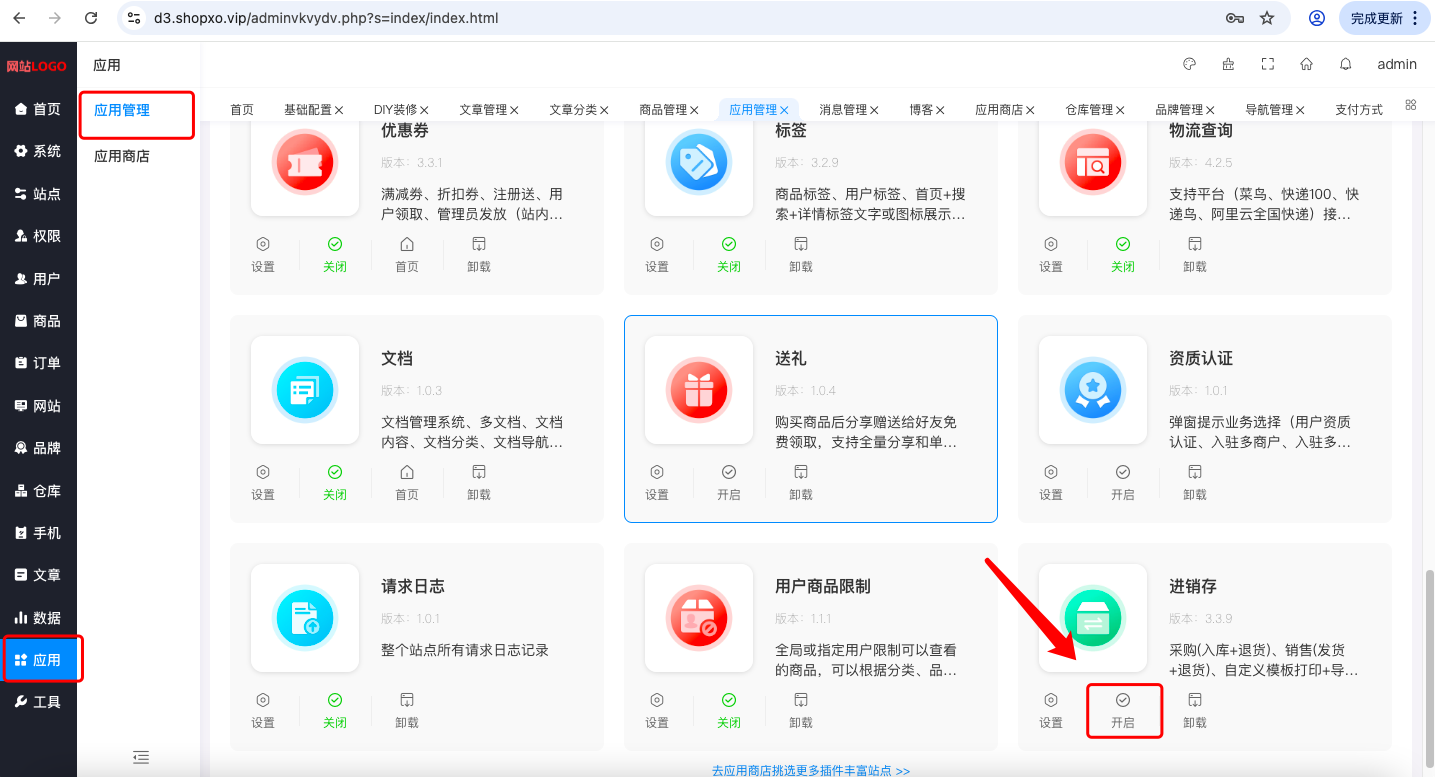Enable the 资质认证 plugin via 开启
1435x777 pixels.
1123,482
